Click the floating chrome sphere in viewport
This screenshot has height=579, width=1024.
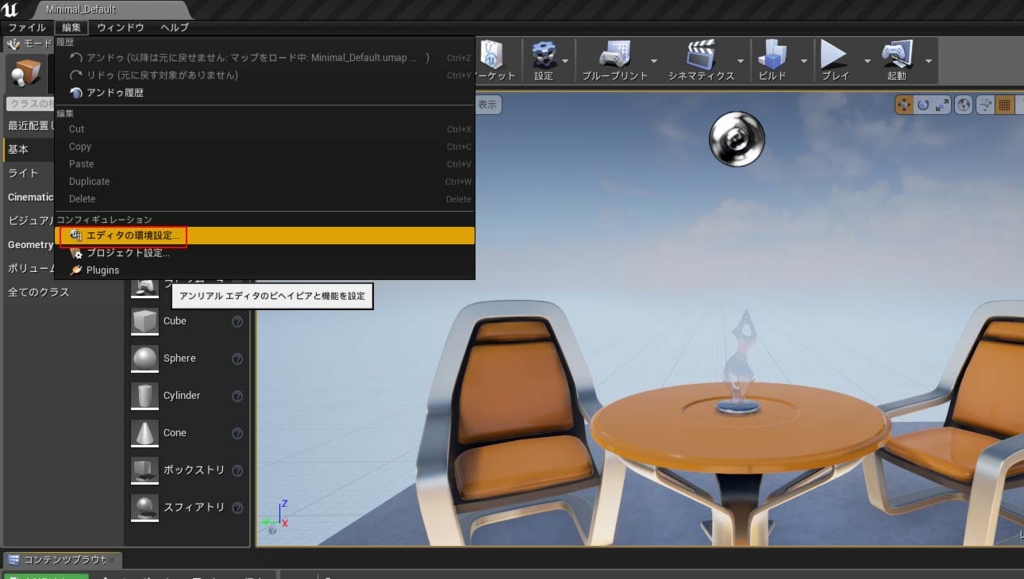point(737,139)
